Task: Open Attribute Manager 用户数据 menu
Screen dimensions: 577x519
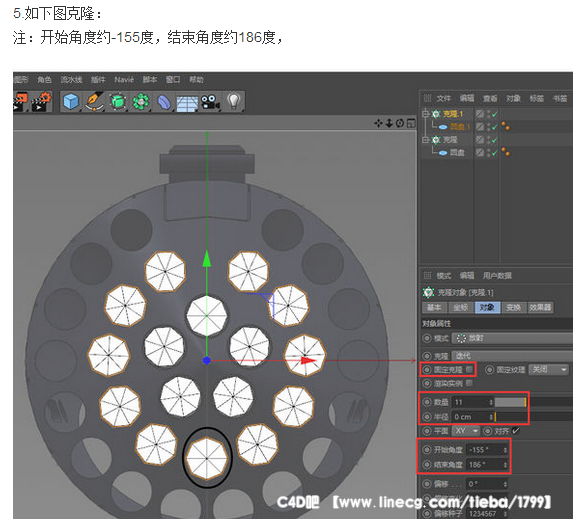Action: [x=497, y=276]
